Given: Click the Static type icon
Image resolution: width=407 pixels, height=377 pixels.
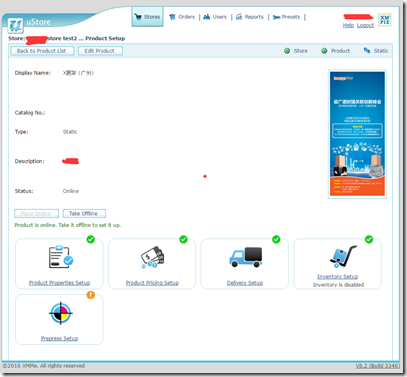Looking at the screenshot, I should pos(367,51).
